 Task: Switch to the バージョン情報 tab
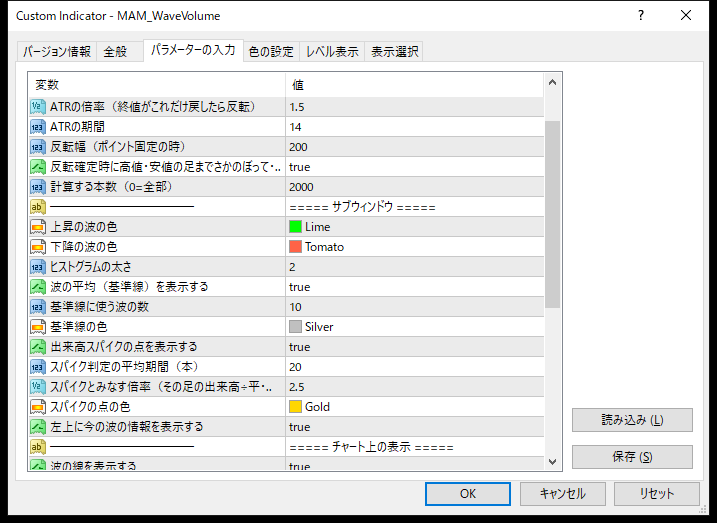57,52
